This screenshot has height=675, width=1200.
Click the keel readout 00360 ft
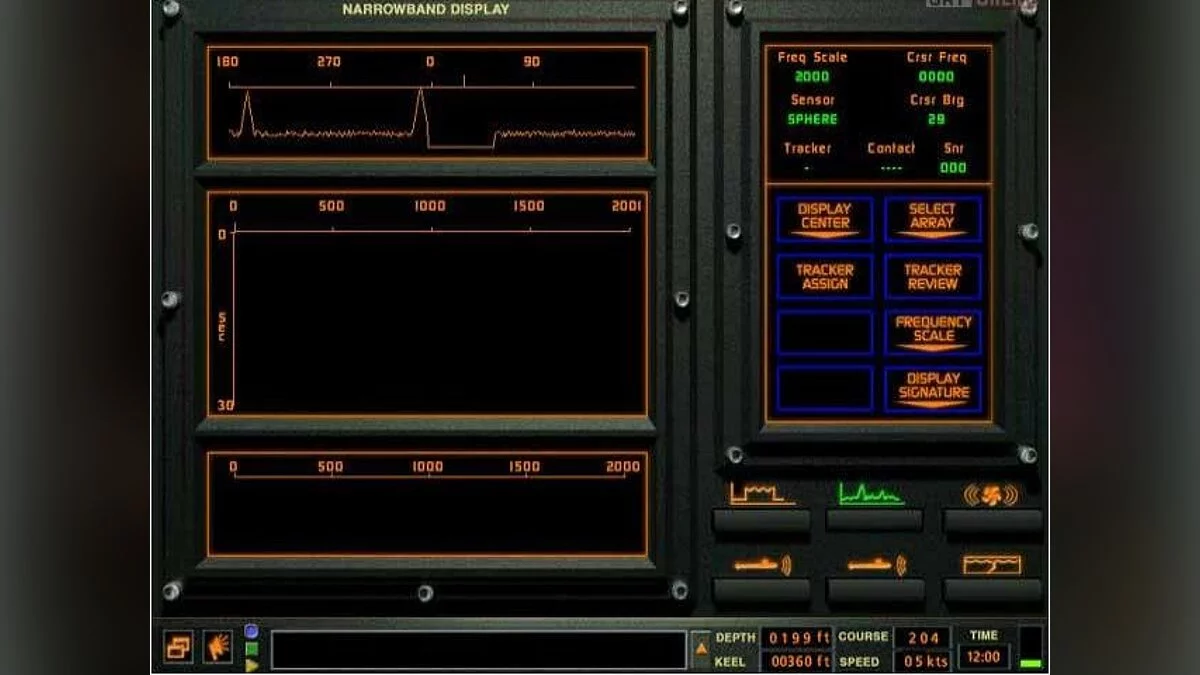pyautogui.click(x=796, y=661)
